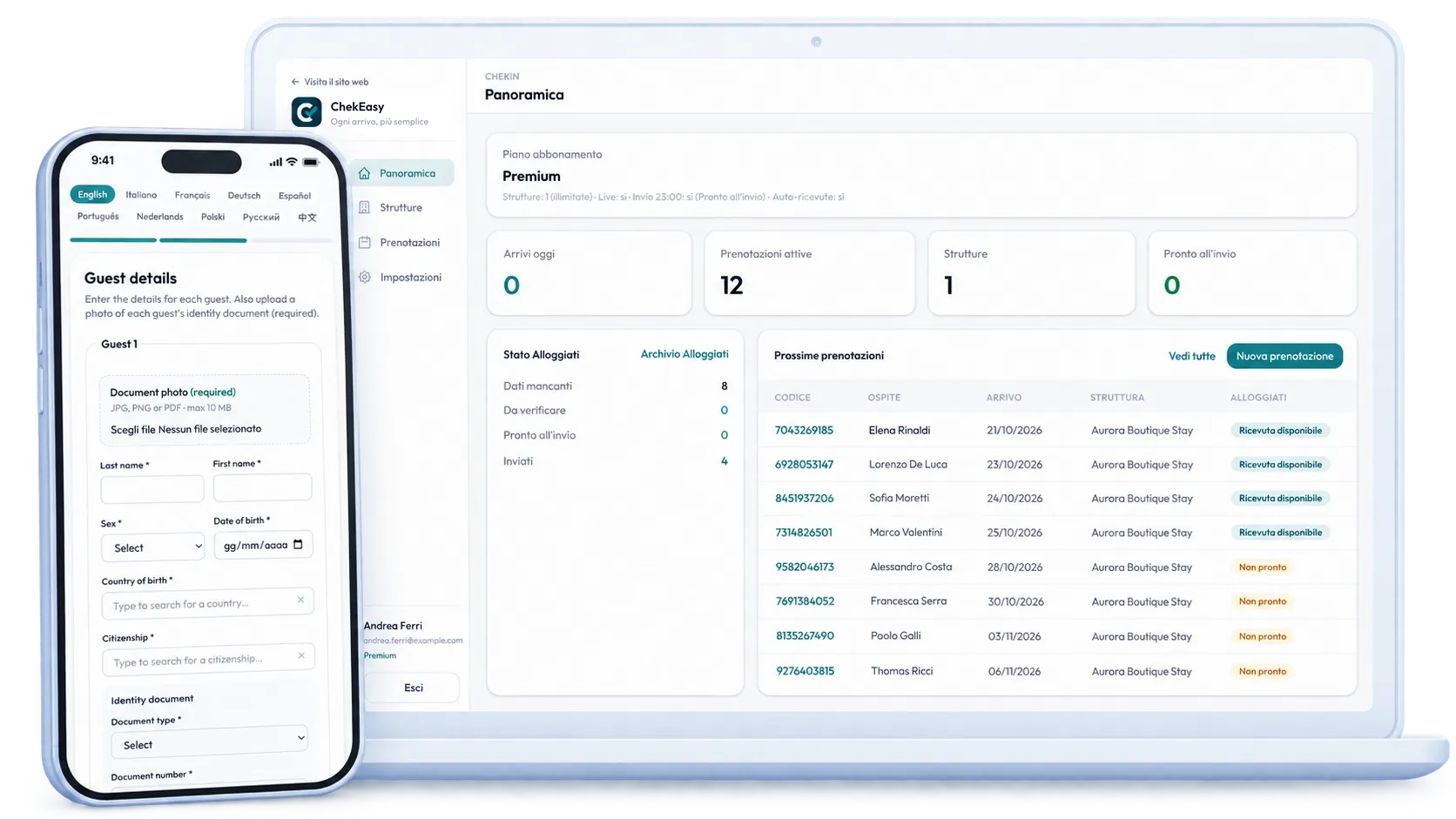Click guest name Marco Valentini
Screen dimensions: 1456x819
906,533
